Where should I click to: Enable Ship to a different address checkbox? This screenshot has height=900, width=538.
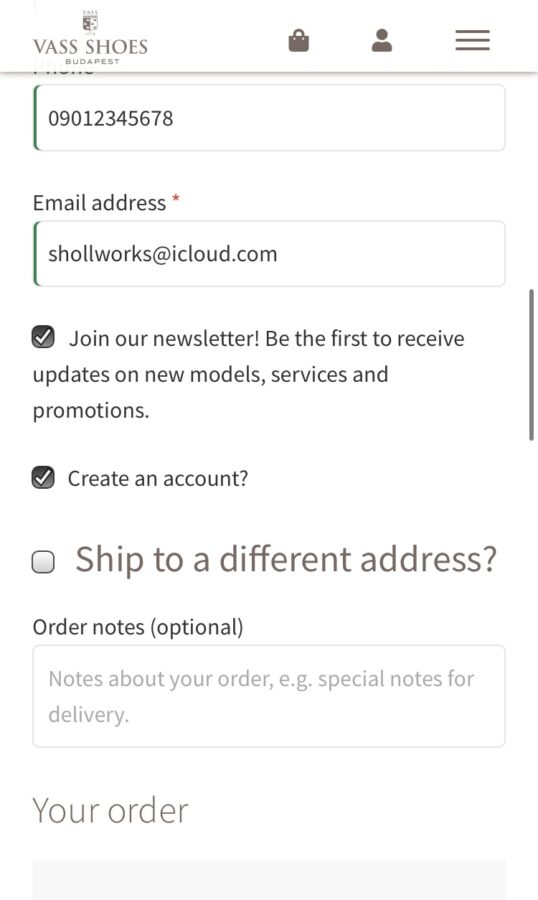click(43, 562)
